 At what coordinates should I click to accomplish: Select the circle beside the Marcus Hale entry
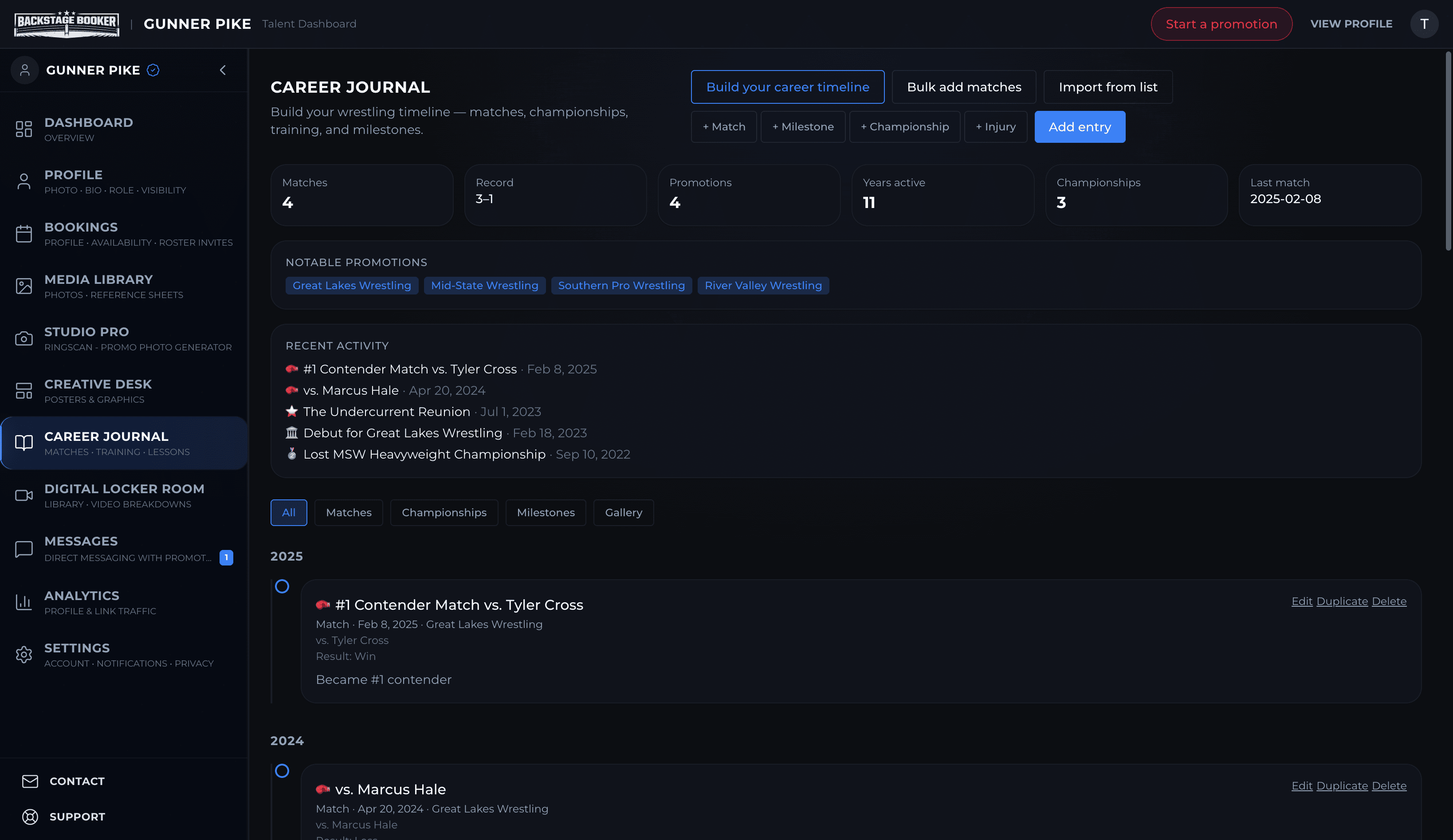click(x=283, y=771)
